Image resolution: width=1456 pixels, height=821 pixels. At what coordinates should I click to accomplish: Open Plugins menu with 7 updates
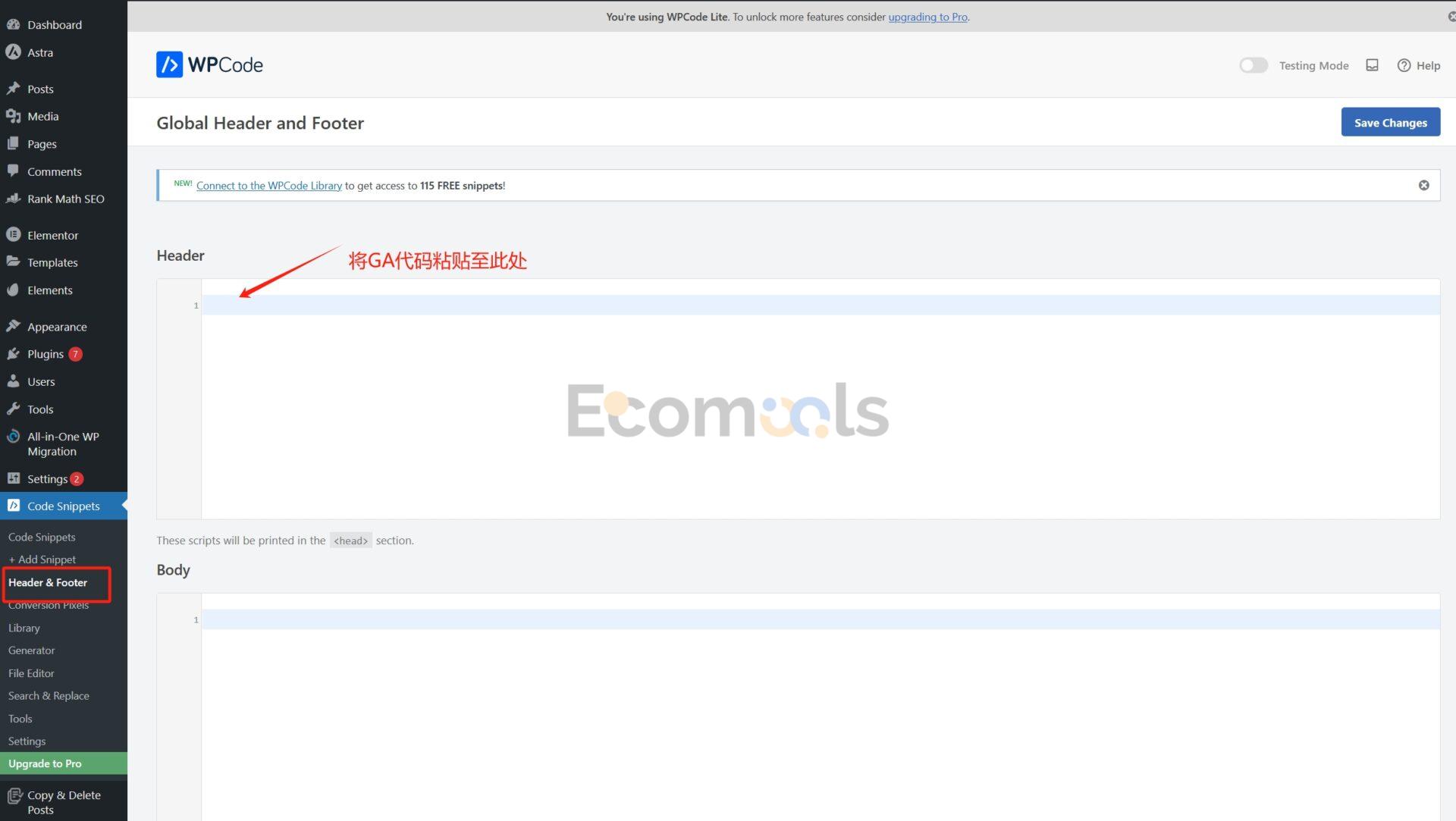(x=64, y=354)
